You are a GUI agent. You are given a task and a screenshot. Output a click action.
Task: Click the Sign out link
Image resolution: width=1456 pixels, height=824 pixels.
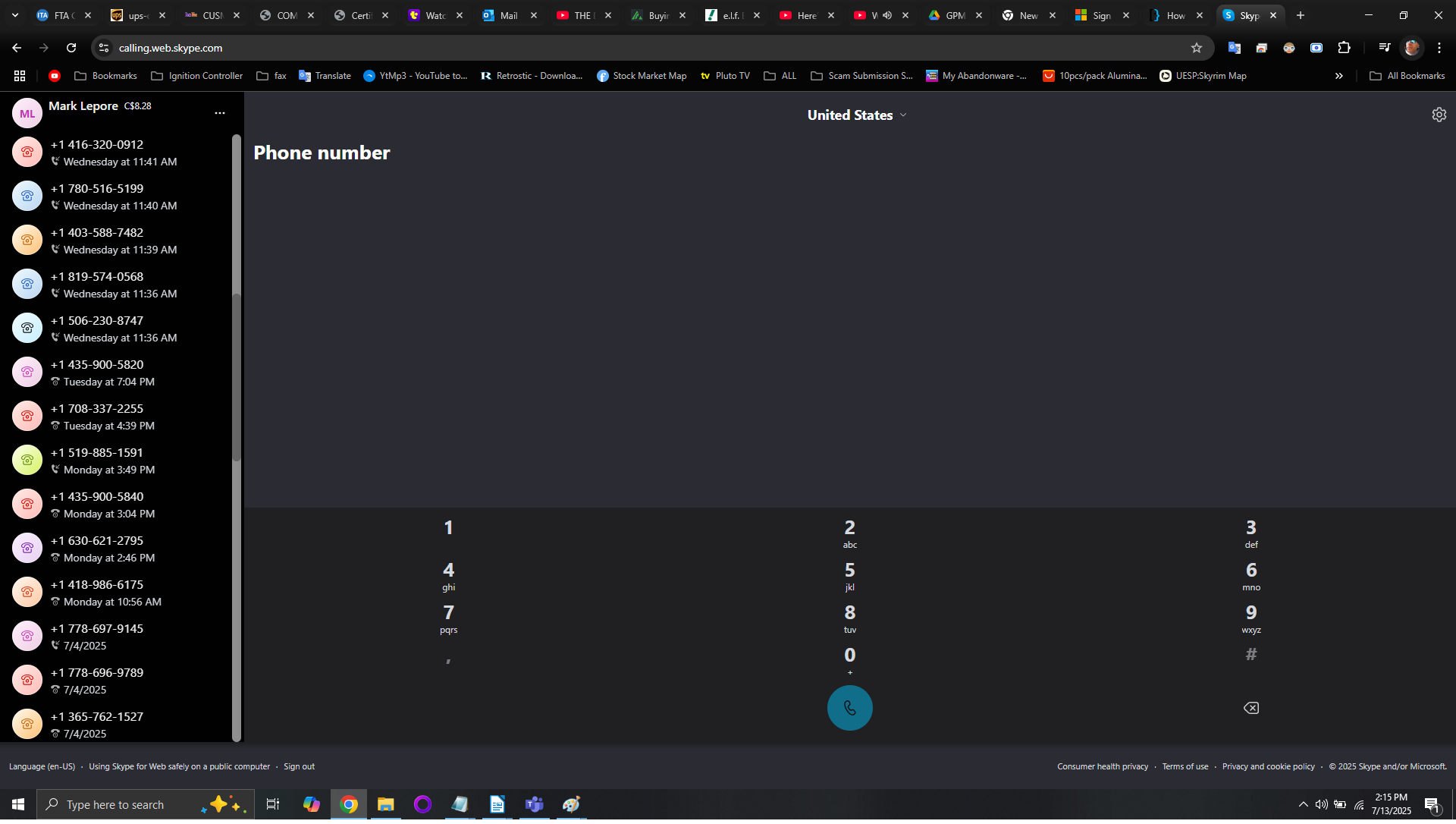click(299, 766)
